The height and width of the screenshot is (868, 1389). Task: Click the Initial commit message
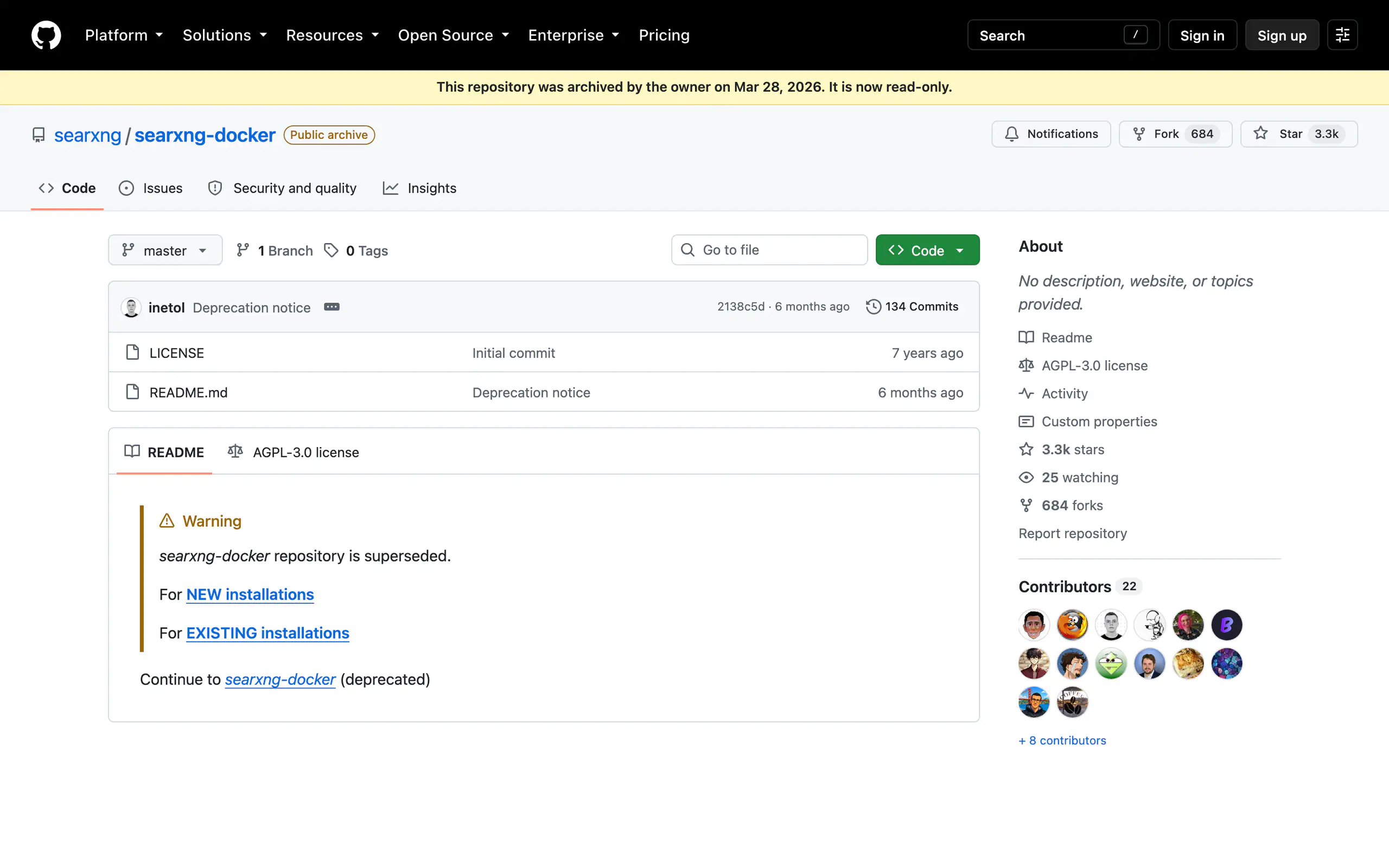513,353
